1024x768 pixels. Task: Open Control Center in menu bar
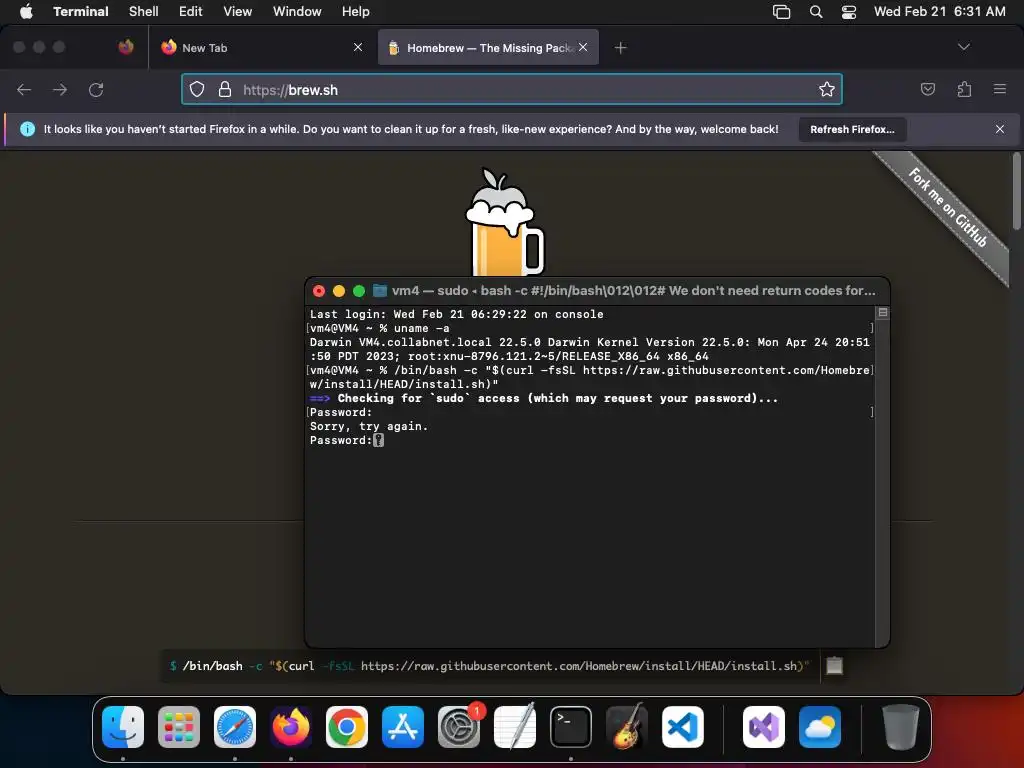(848, 12)
